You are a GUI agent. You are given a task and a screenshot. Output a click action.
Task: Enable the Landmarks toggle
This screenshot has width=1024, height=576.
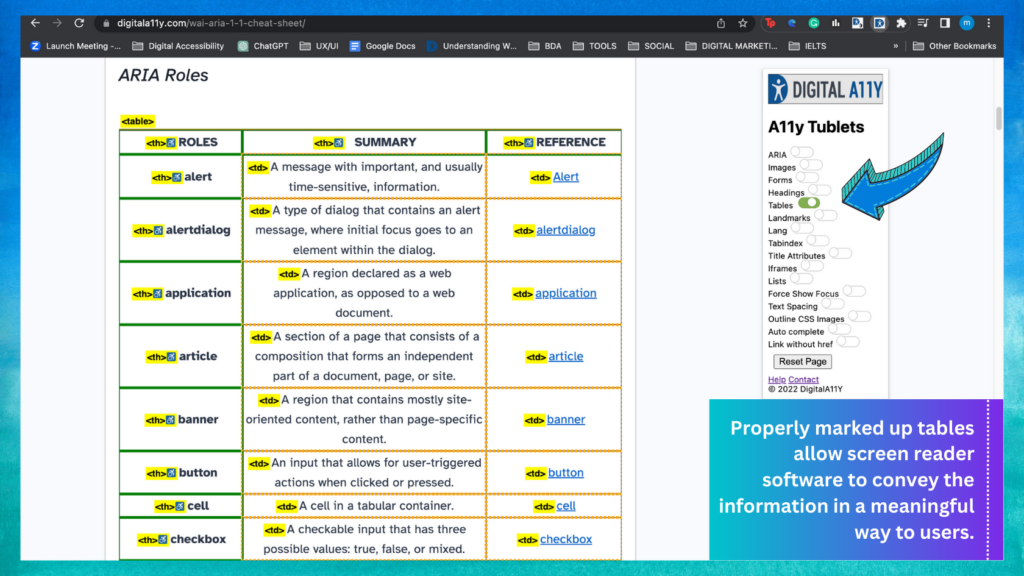pos(825,216)
